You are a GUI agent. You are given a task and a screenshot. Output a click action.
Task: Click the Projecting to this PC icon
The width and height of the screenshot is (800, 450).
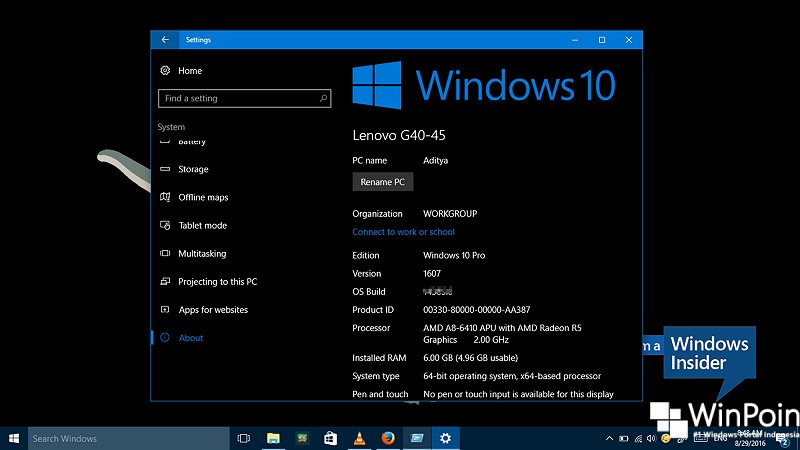(x=165, y=281)
